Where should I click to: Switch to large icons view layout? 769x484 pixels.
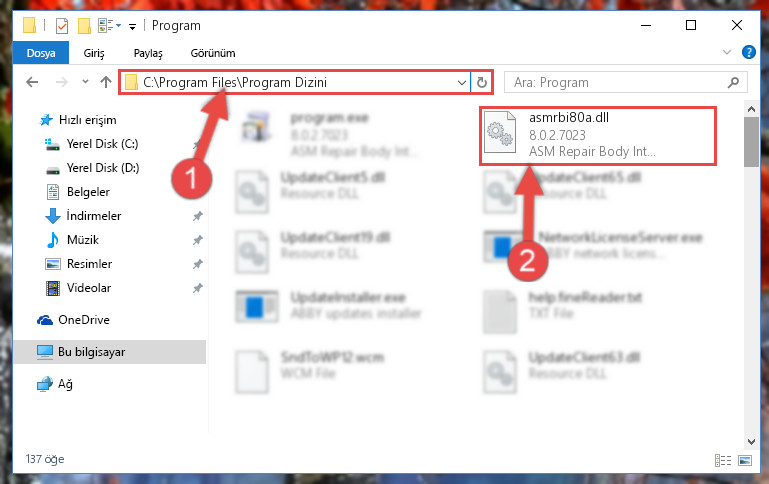pyautogui.click(x=745, y=460)
